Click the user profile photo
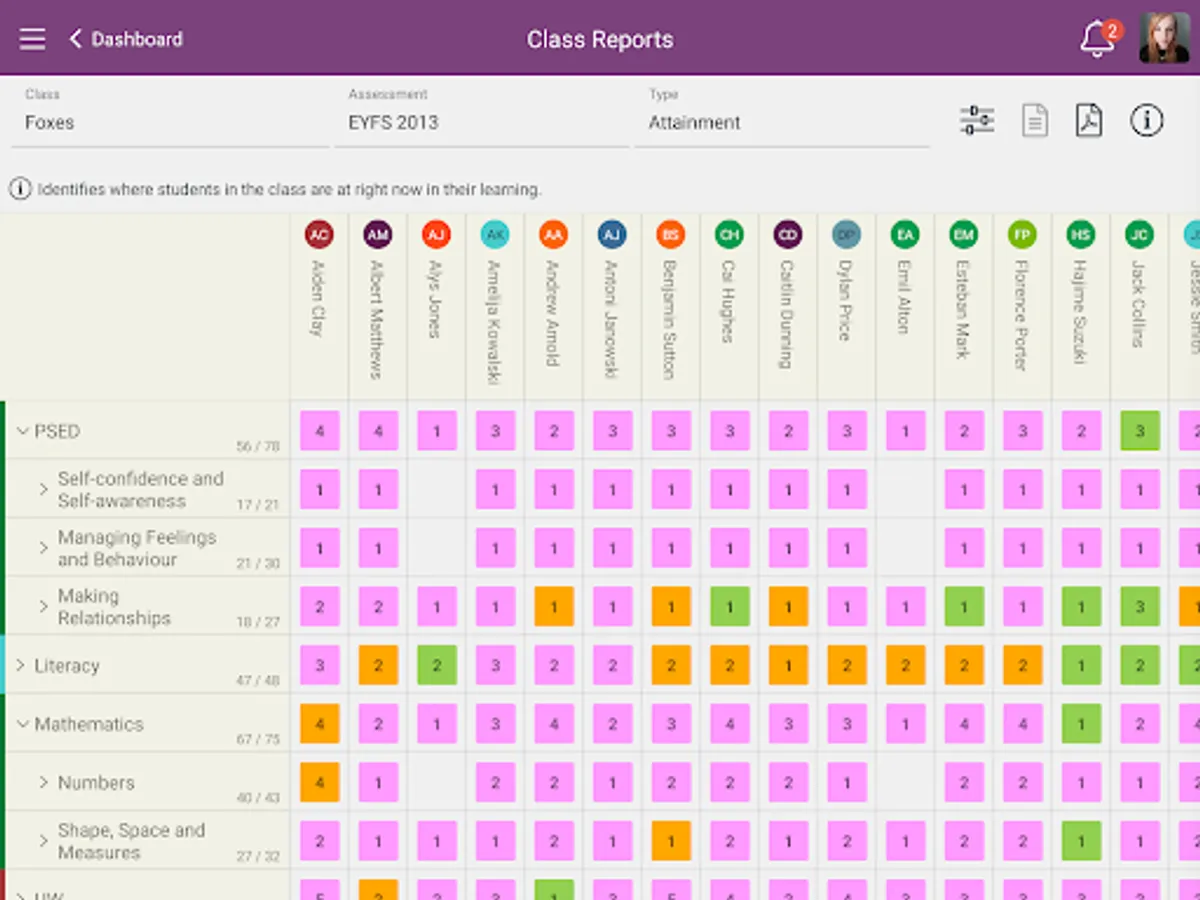 tap(1165, 39)
